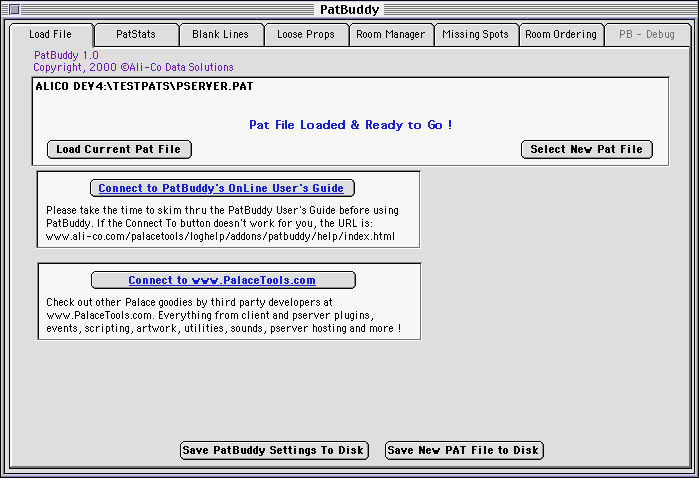Screen dimensions: 699x478
Task: Click Save New PAT File to Disk
Action: click(x=464, y=451)
